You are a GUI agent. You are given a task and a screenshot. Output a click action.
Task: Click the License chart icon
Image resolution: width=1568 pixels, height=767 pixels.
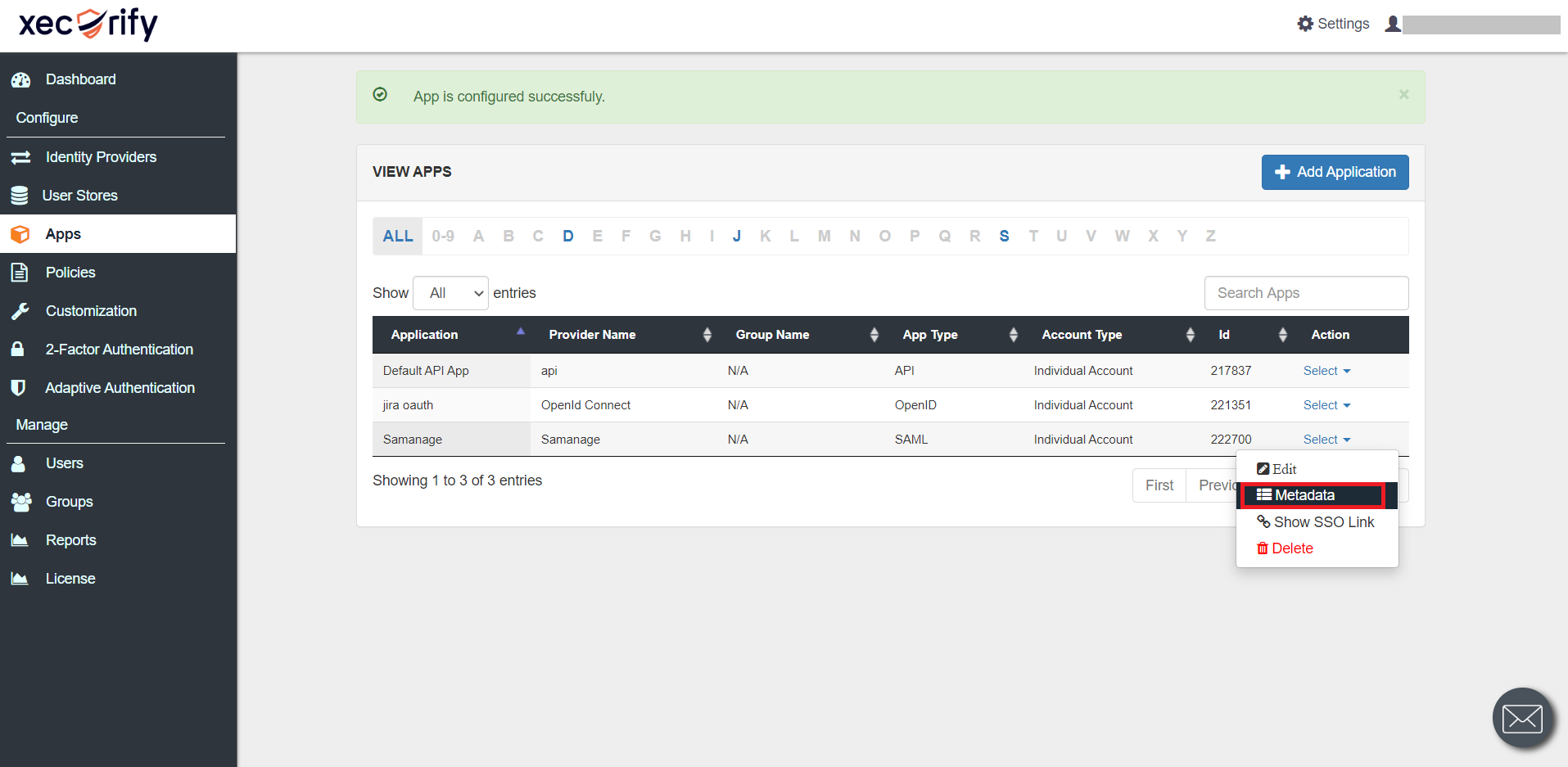click(x=20, y=578)
